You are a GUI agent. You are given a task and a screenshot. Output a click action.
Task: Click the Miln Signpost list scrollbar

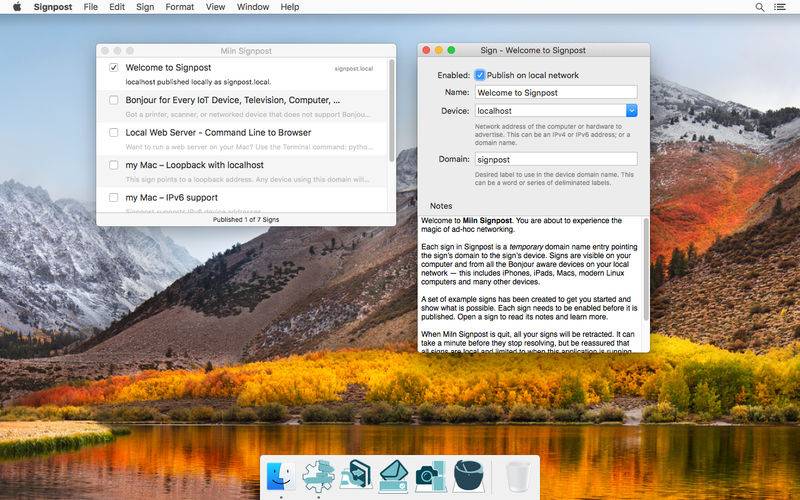[392, 110]
